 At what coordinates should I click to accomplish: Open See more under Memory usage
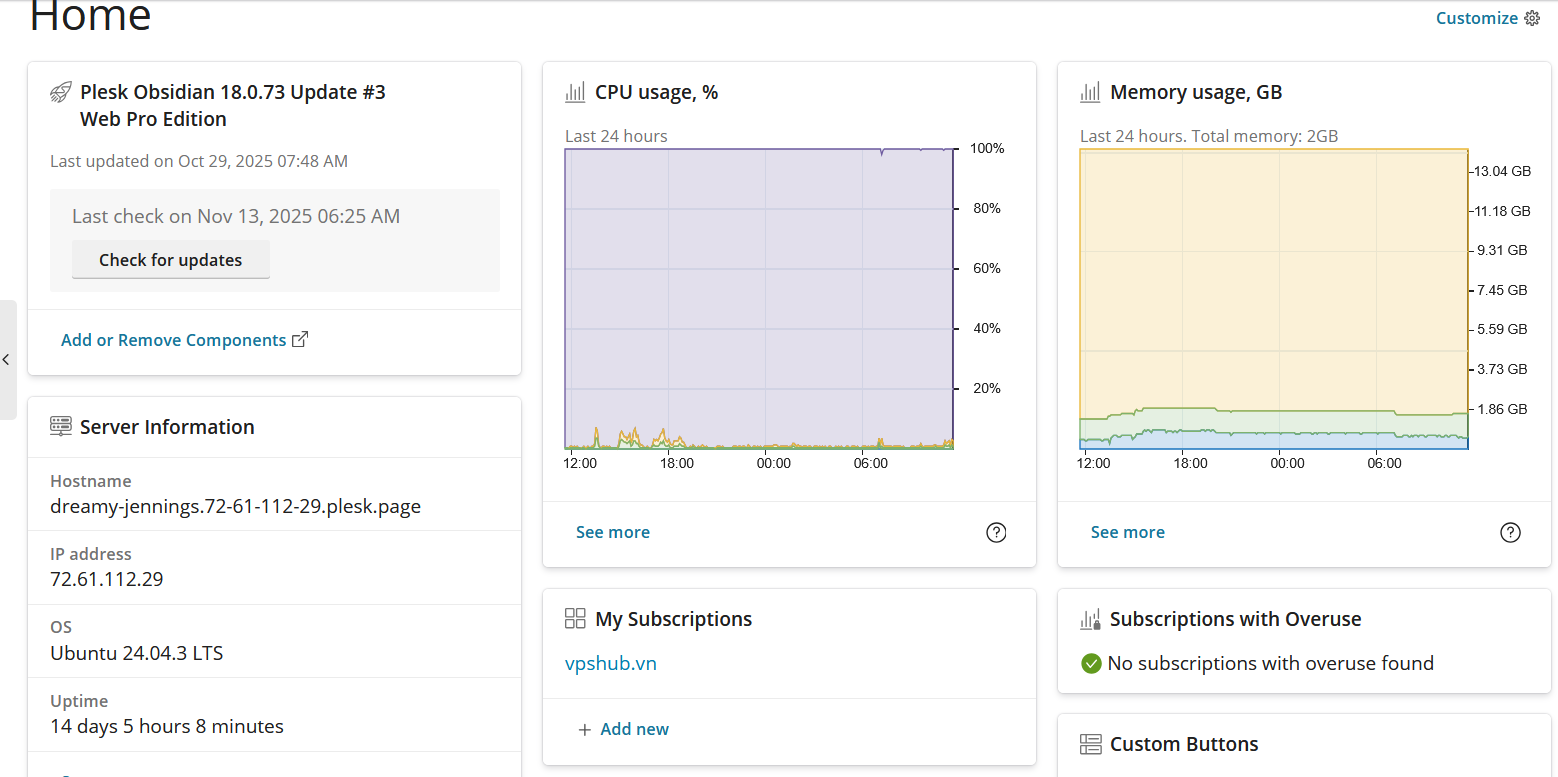click(1128, 532)
